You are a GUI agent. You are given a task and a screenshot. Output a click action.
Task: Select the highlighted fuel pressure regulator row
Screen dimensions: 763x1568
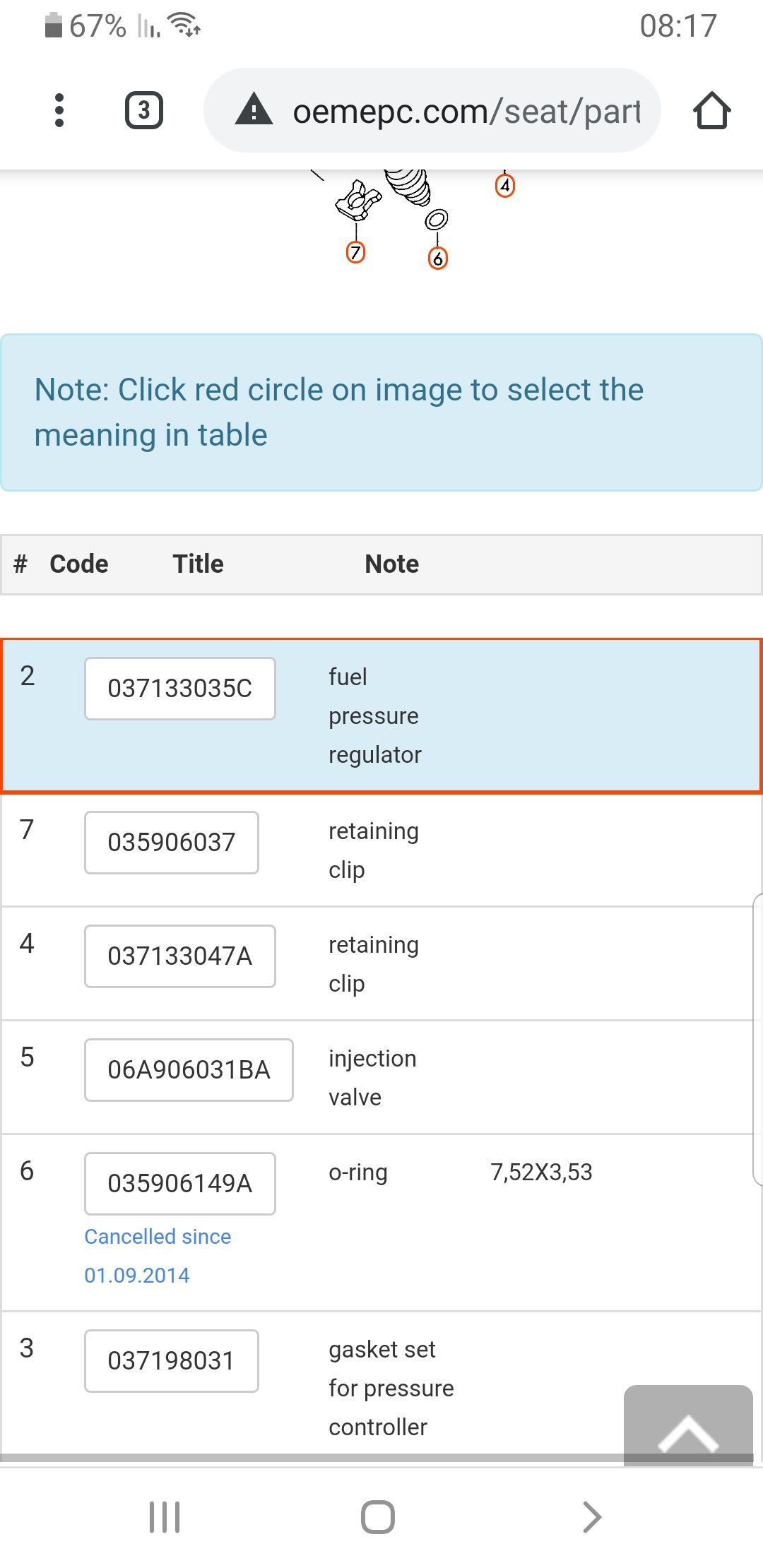click(381, 716)
